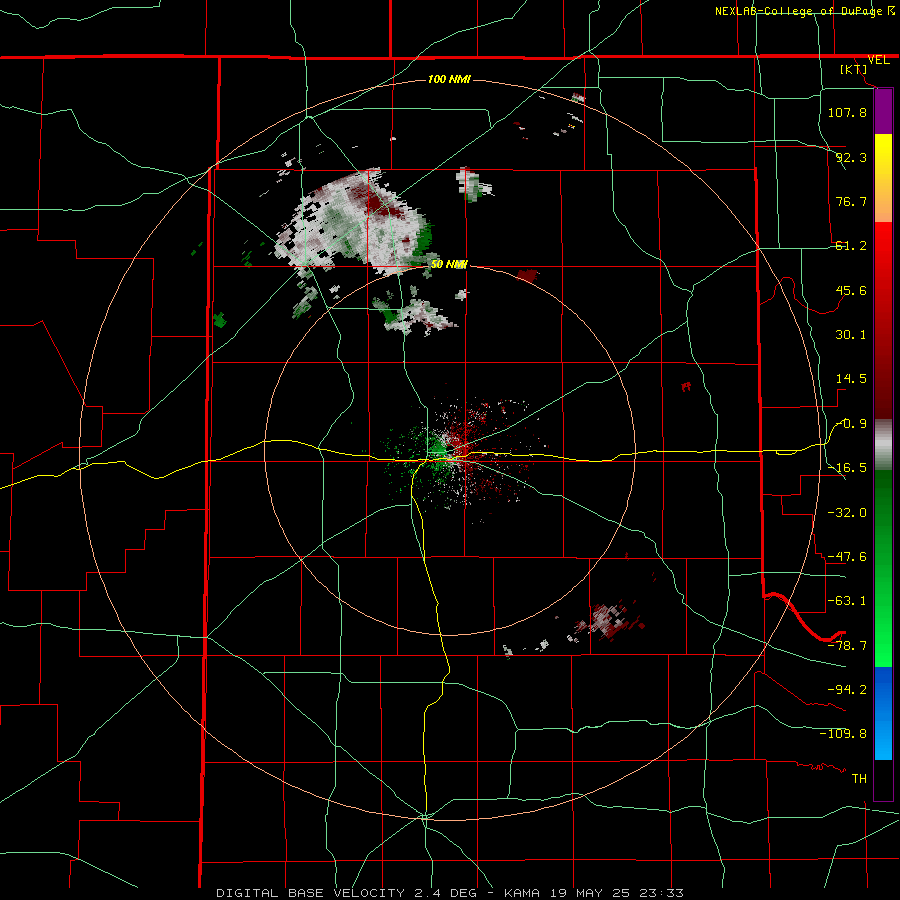Click the -109.8 velocity scale value

pos(843,734)
